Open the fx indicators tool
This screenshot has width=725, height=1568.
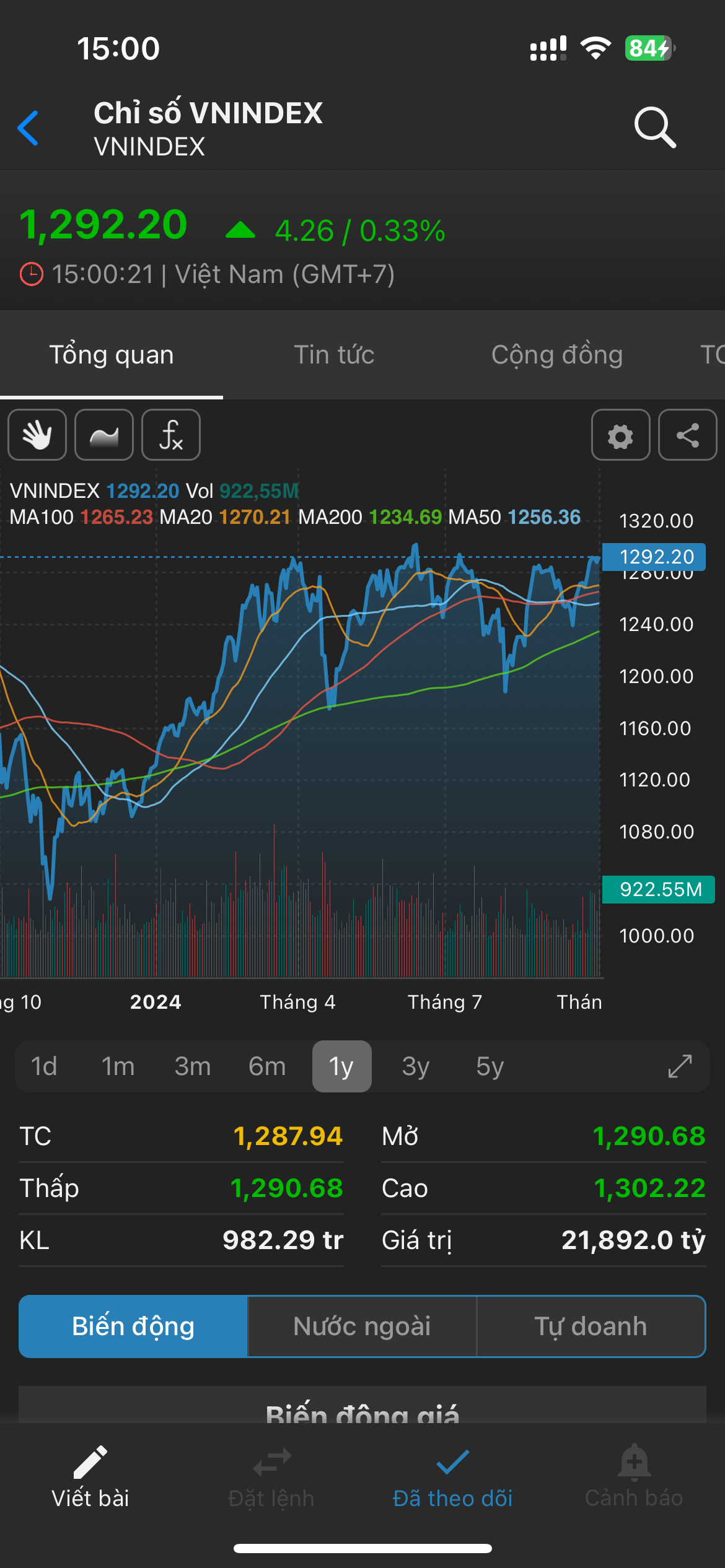171,435
